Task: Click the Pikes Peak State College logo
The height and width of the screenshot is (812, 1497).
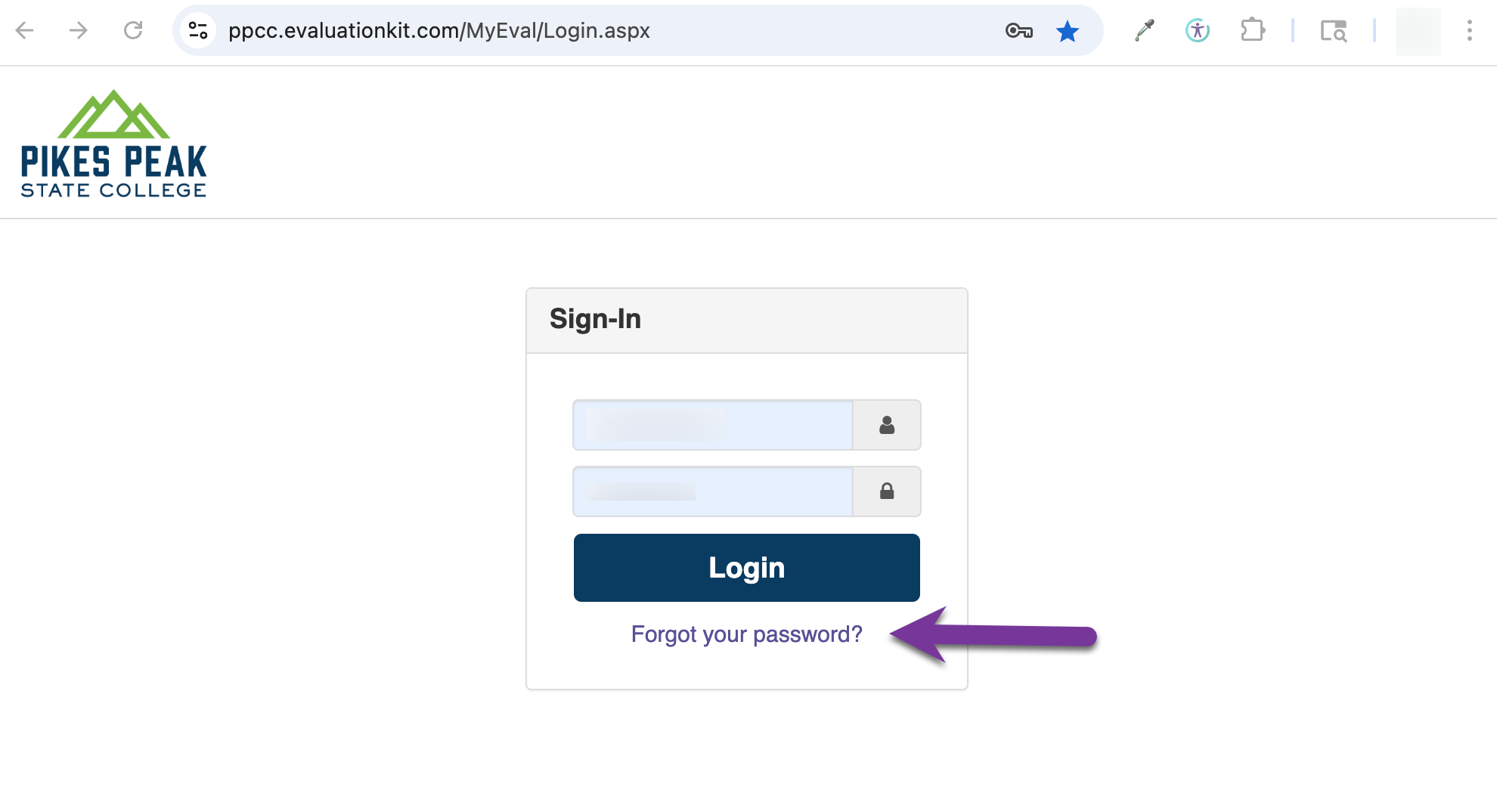Action: pyautogui.click(x=113, y=144)
